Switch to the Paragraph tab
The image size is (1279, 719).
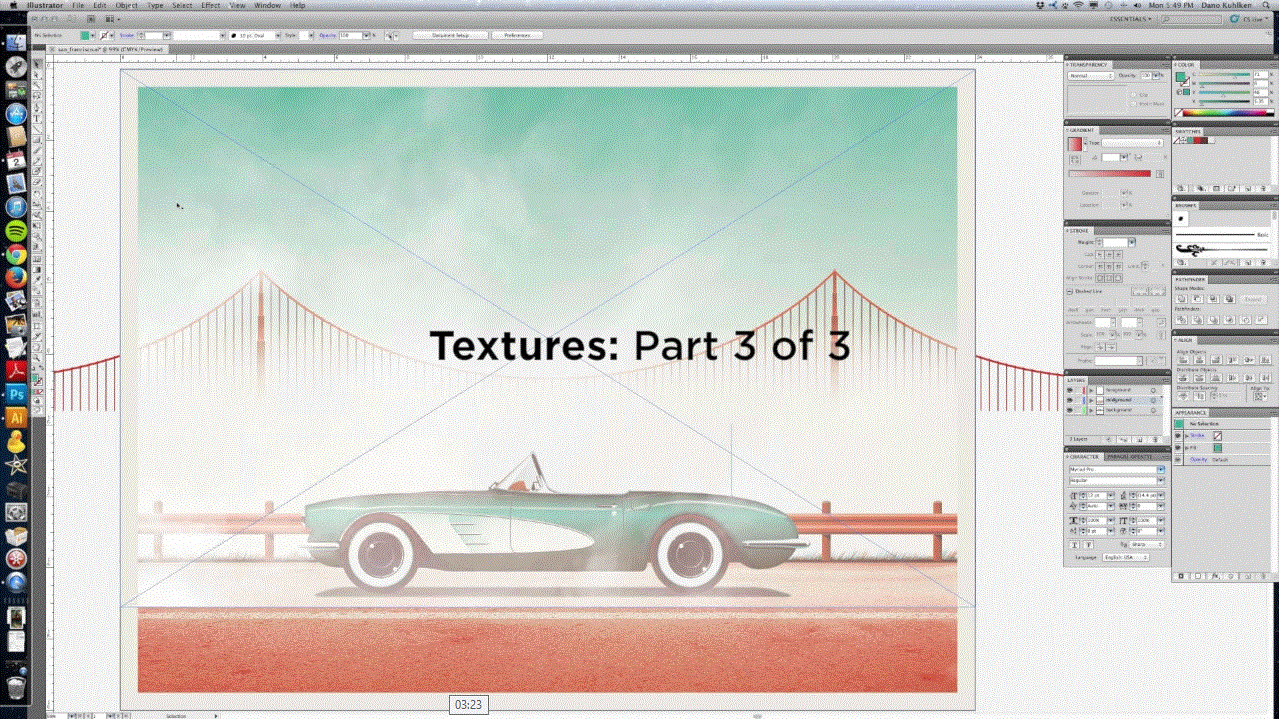point(1118,457)
